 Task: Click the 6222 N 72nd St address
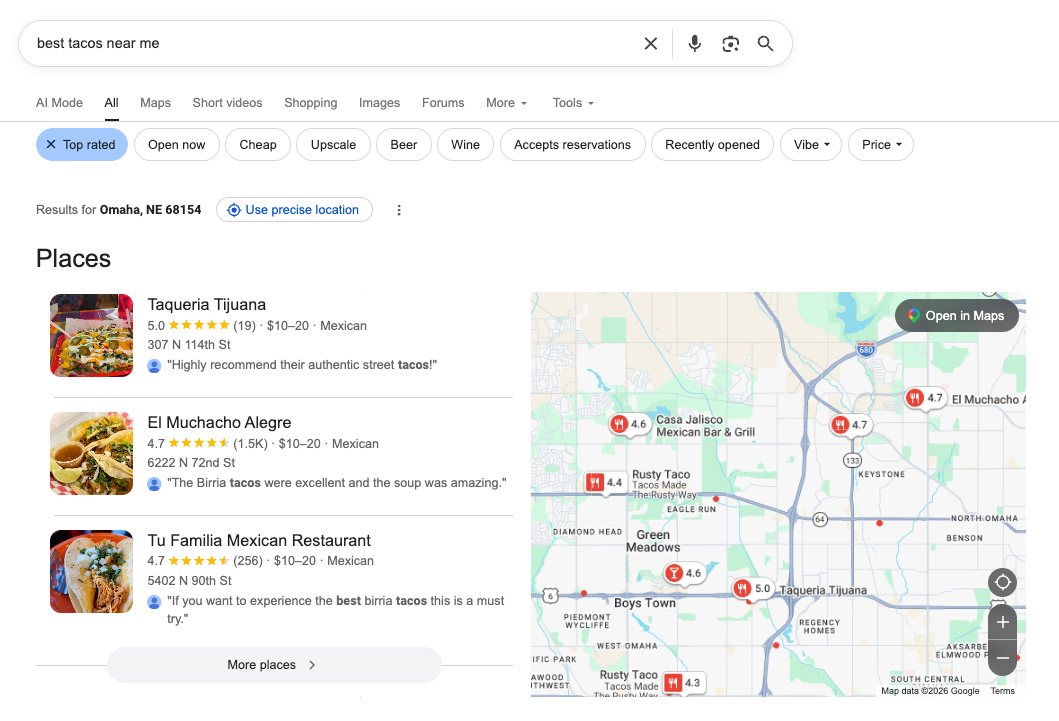[x=191, y=463]
